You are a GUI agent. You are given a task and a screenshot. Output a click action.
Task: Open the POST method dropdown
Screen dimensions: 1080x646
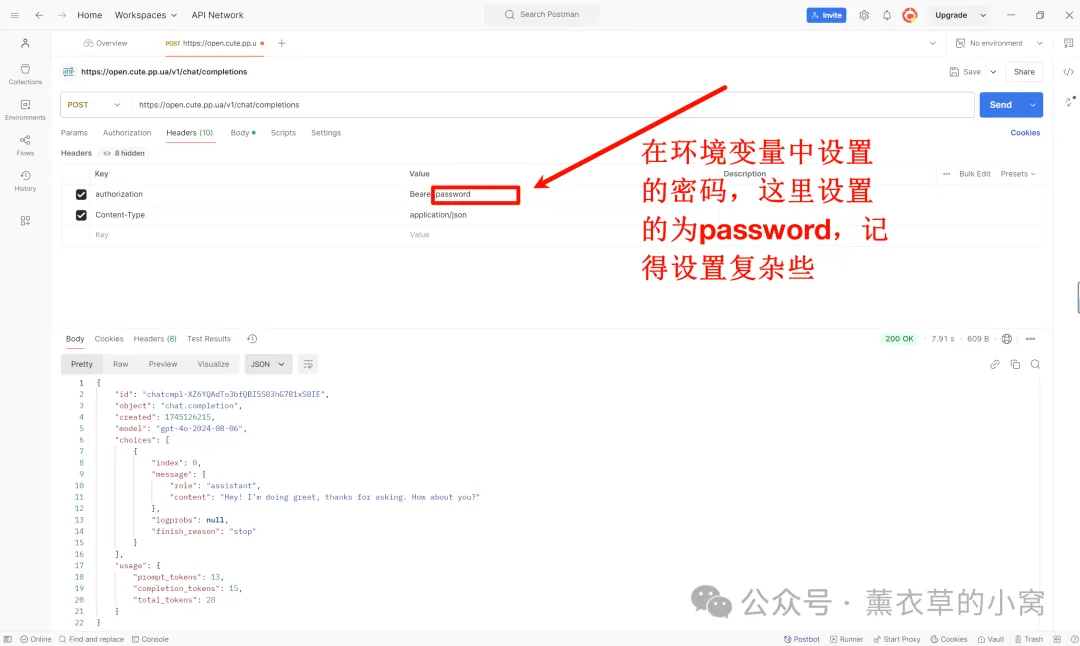[94, 105]
